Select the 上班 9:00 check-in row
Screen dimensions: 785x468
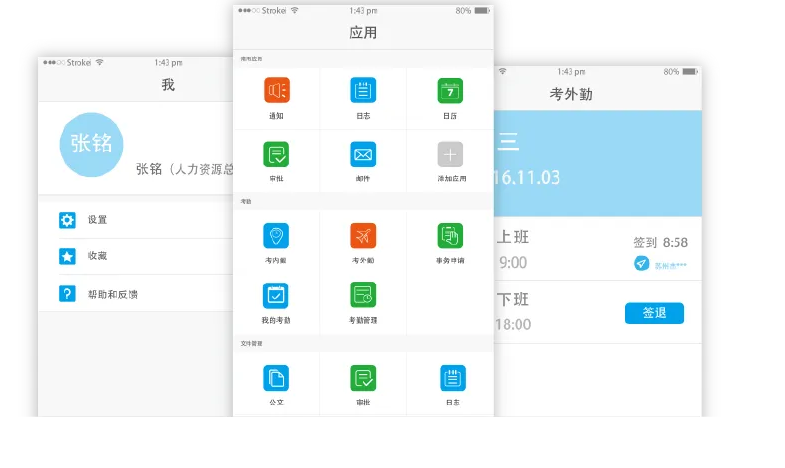560,250
